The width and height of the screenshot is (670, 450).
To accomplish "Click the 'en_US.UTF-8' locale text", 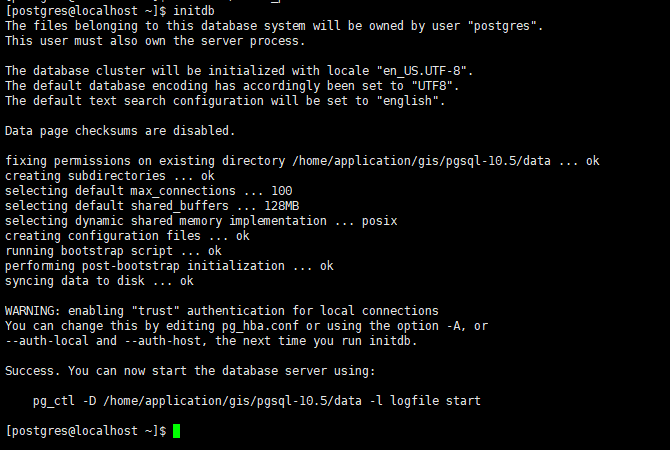I will [x=428, y=71].
